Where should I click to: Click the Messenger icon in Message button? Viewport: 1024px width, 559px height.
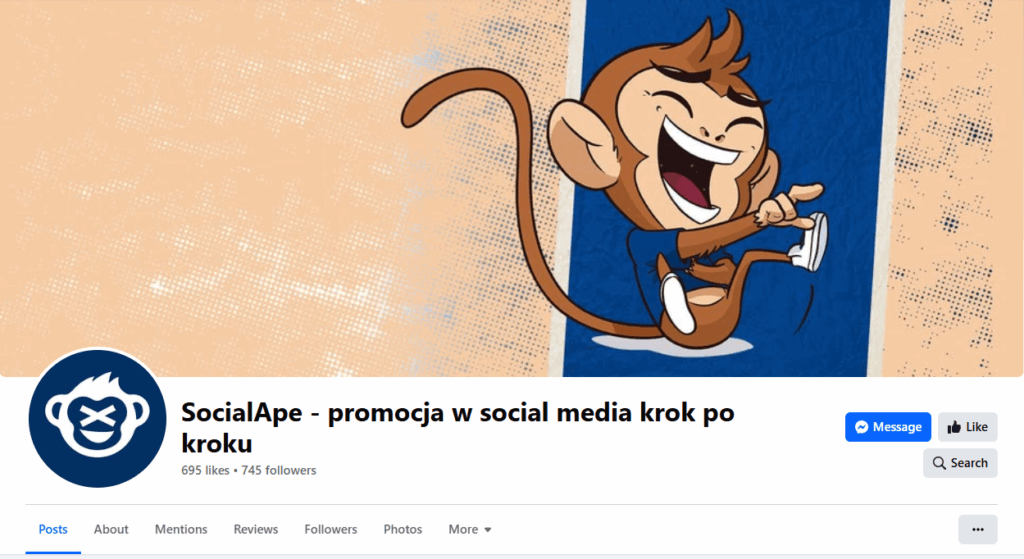861,427
